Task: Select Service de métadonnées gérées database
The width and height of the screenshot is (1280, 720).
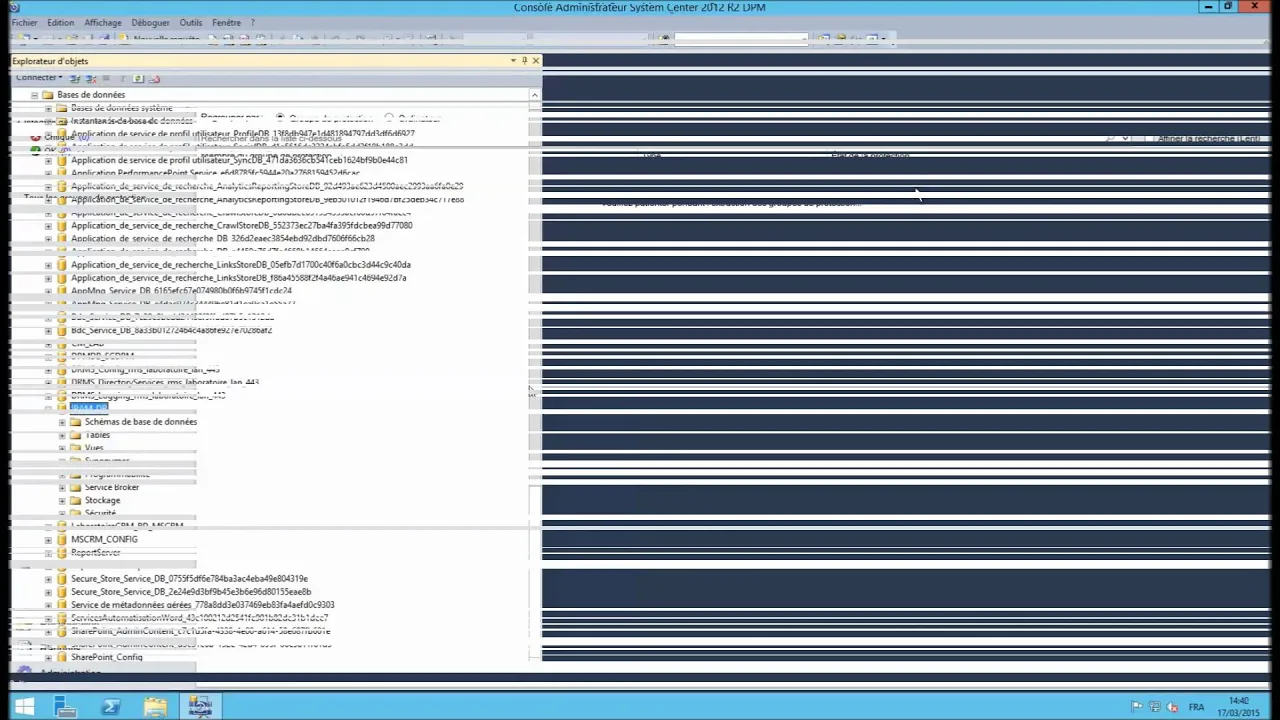Action: pyautogui.click(x=202, y=605)
